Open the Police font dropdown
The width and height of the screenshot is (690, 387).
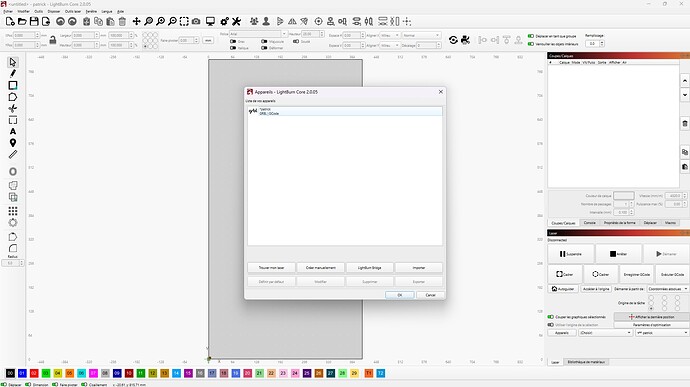click(x=258, y=34)
